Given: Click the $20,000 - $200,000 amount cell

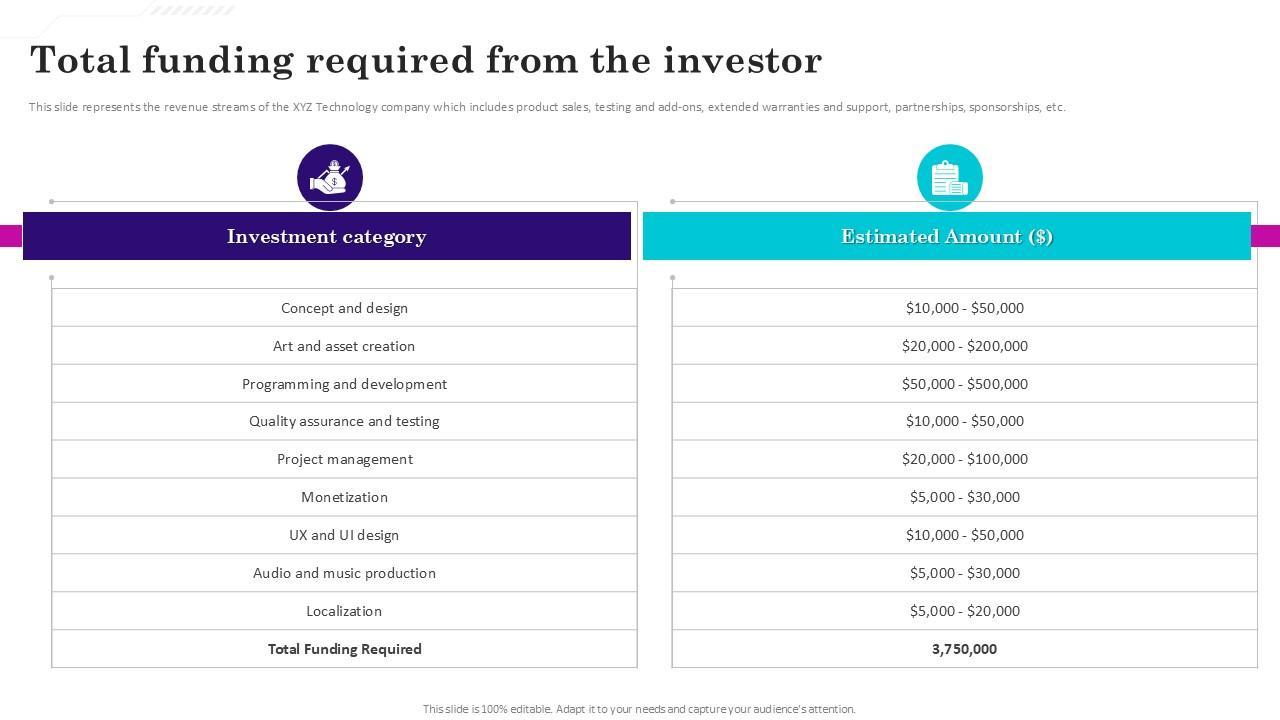Looking at the screenshot, I should 964,346.
